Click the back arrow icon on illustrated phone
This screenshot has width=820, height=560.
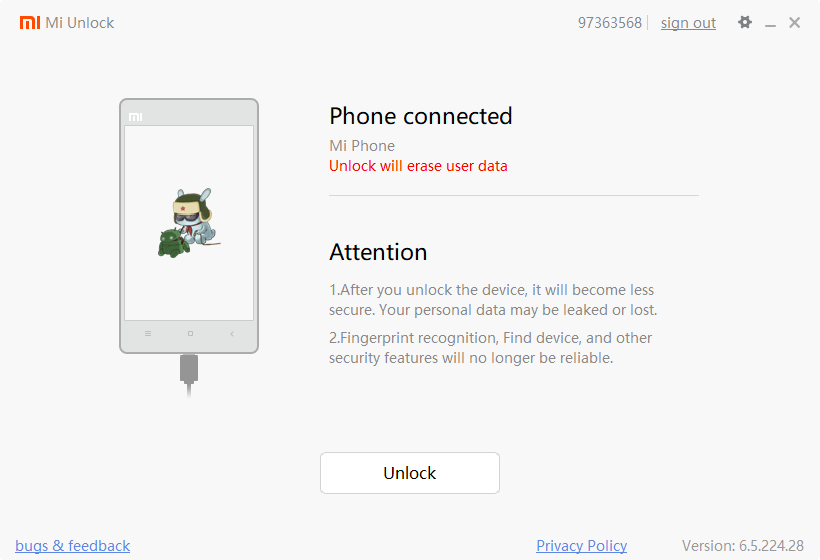[232, 334]
